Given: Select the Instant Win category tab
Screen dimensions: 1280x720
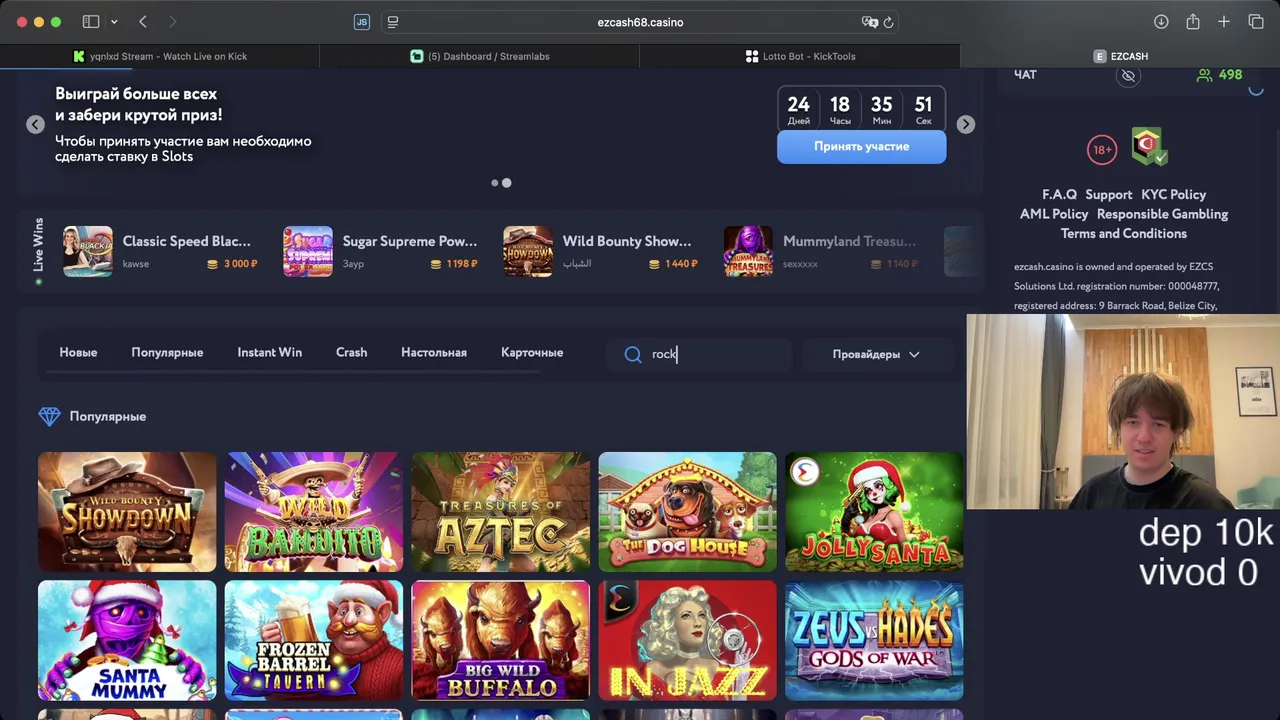Looking at the screenshot, I should [269, 352].
